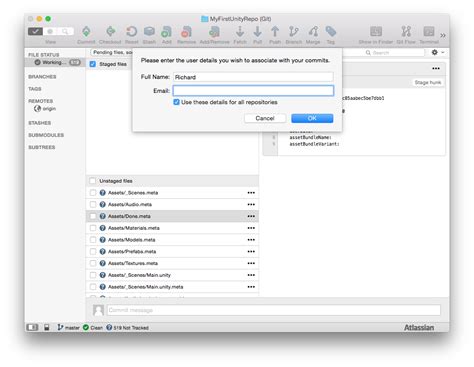Click the Tag toolbar icon
This screenshot has height=367, width=474.
pyautogui.click(x=331, y=32)
